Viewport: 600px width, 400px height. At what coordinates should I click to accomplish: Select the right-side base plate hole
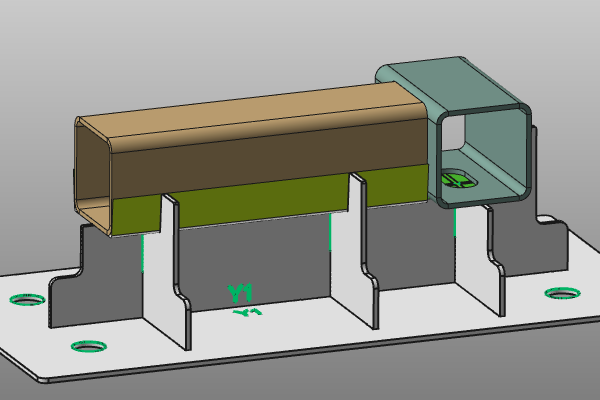tap(562, 293)
